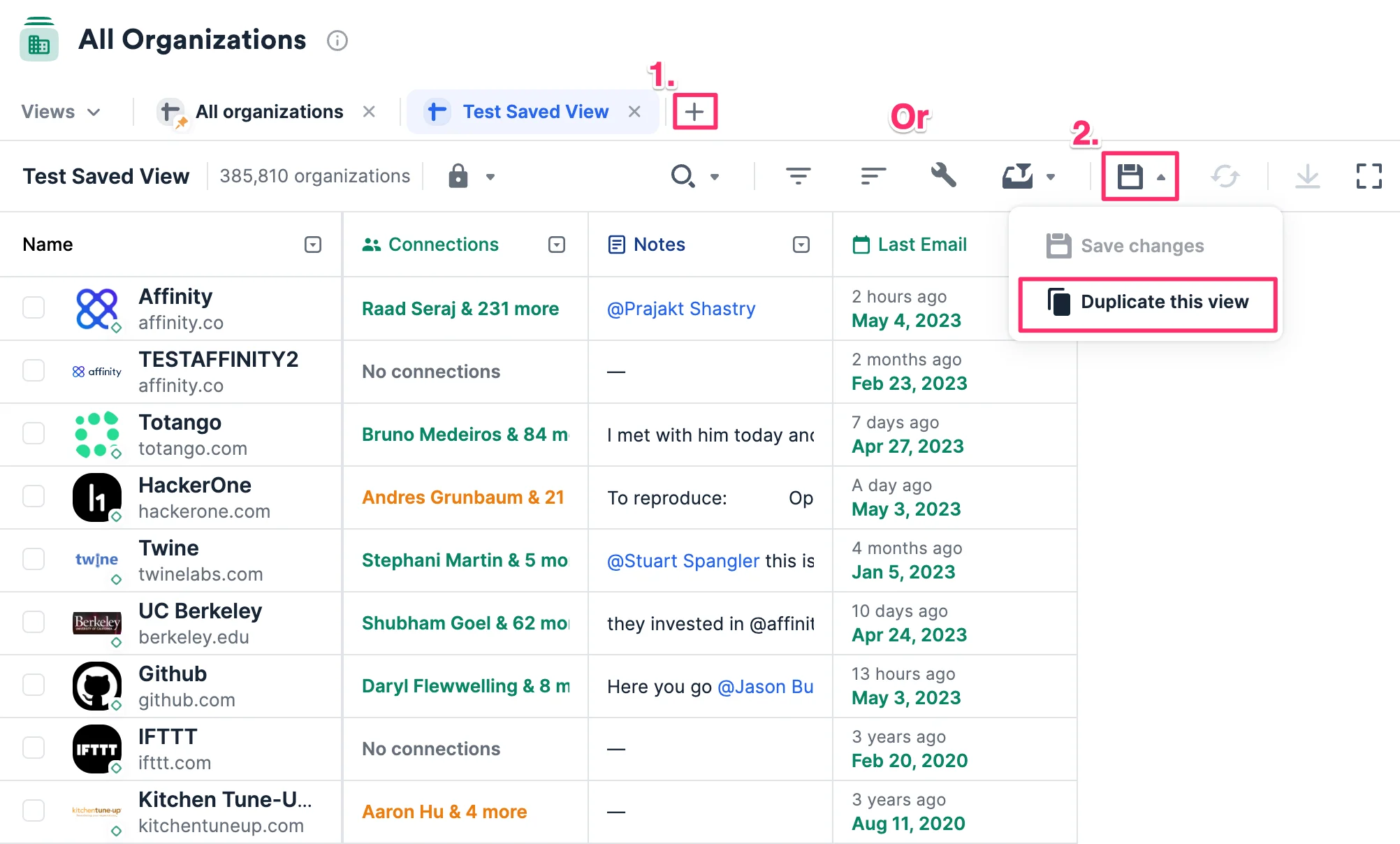Click the HackerOne note 'To reproduce:'
Viewport: 1400px width, 844px height.
(667, 498)
